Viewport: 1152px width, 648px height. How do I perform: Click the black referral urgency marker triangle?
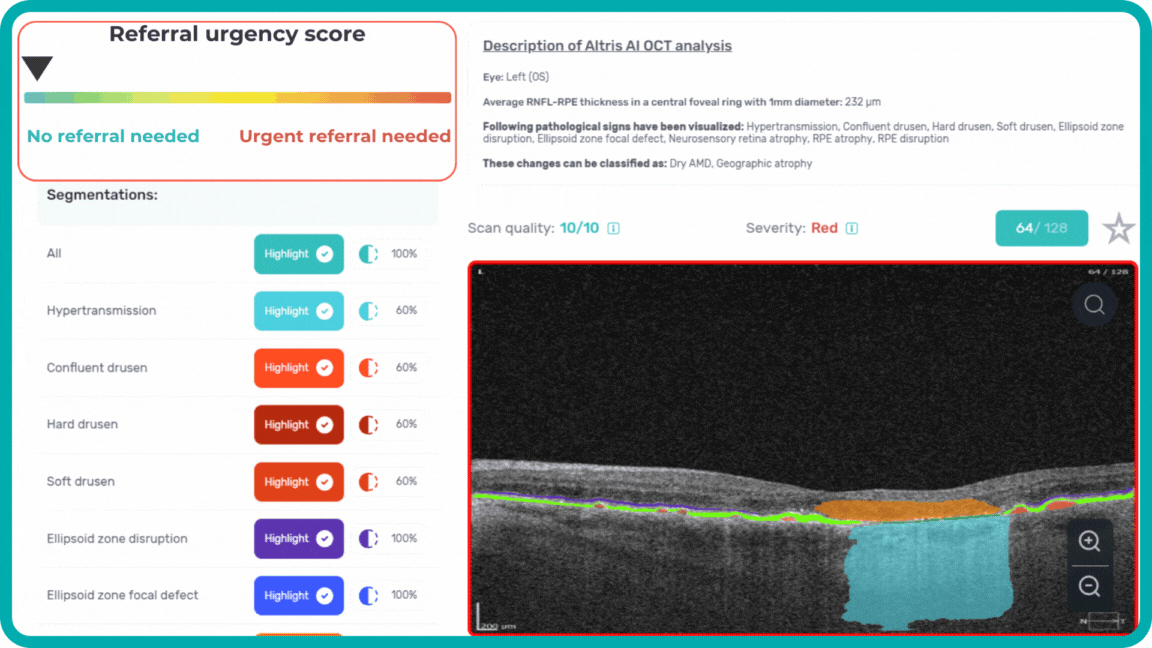tap(37, 68)
